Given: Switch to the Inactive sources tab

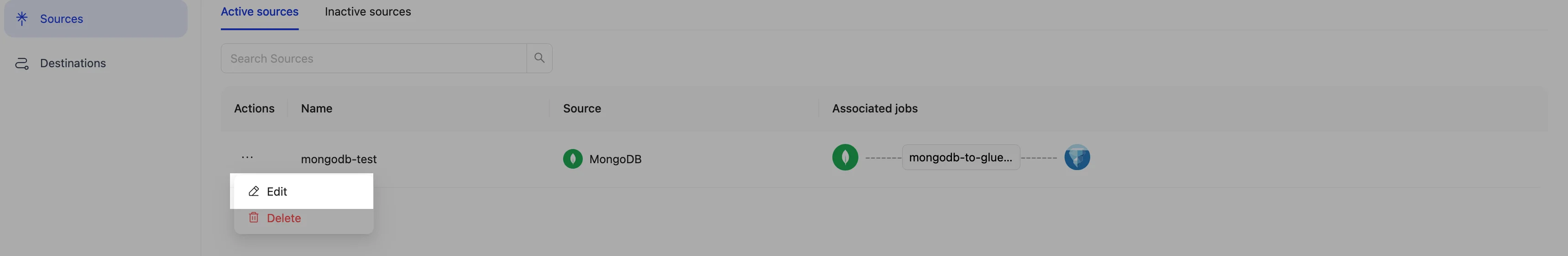Looking at the screenshot, I should pyautogui.click(x=368, y=11).
